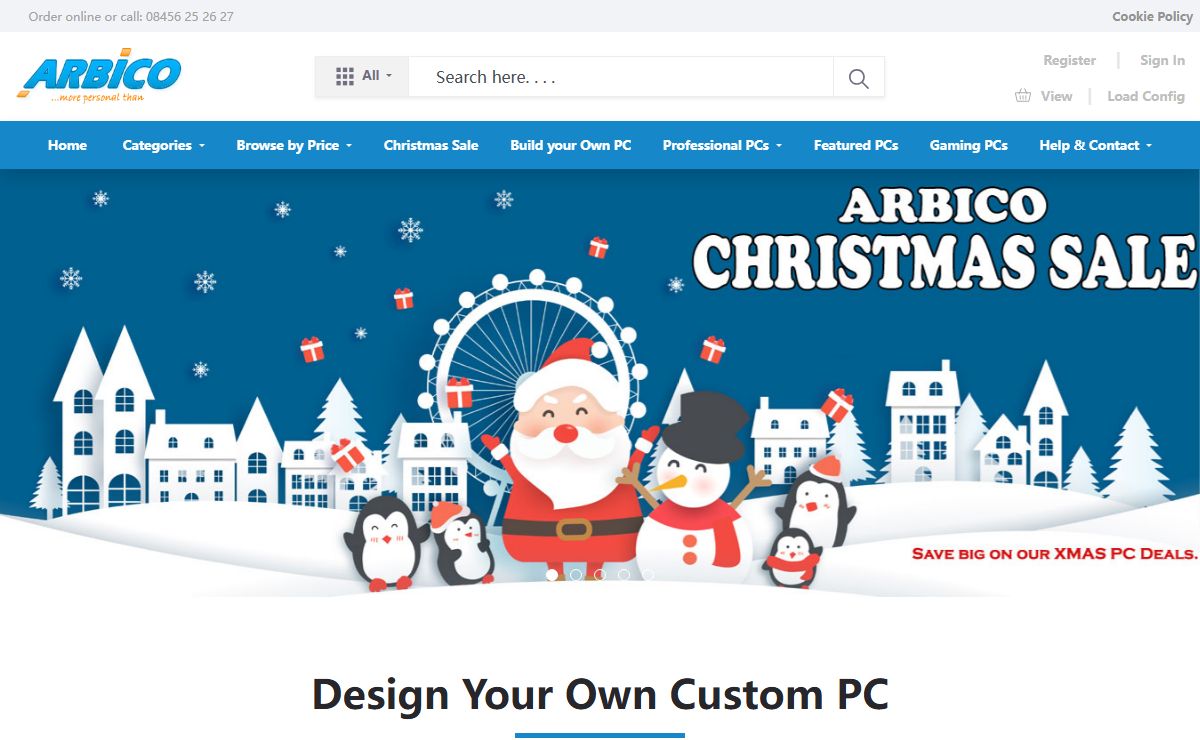This screenshot has width=1200, height=740.
Task: Open the Gaming PCs page
Action: (x=968, y=145)
